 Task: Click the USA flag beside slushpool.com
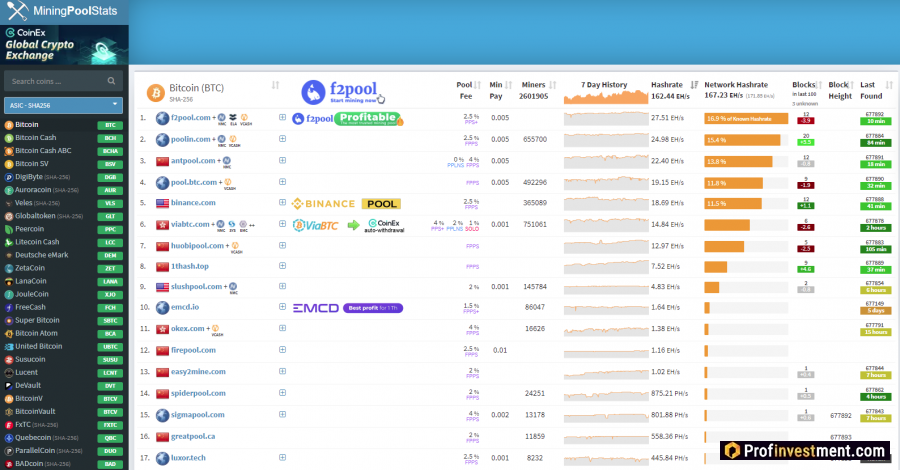[x=162, y=287]
